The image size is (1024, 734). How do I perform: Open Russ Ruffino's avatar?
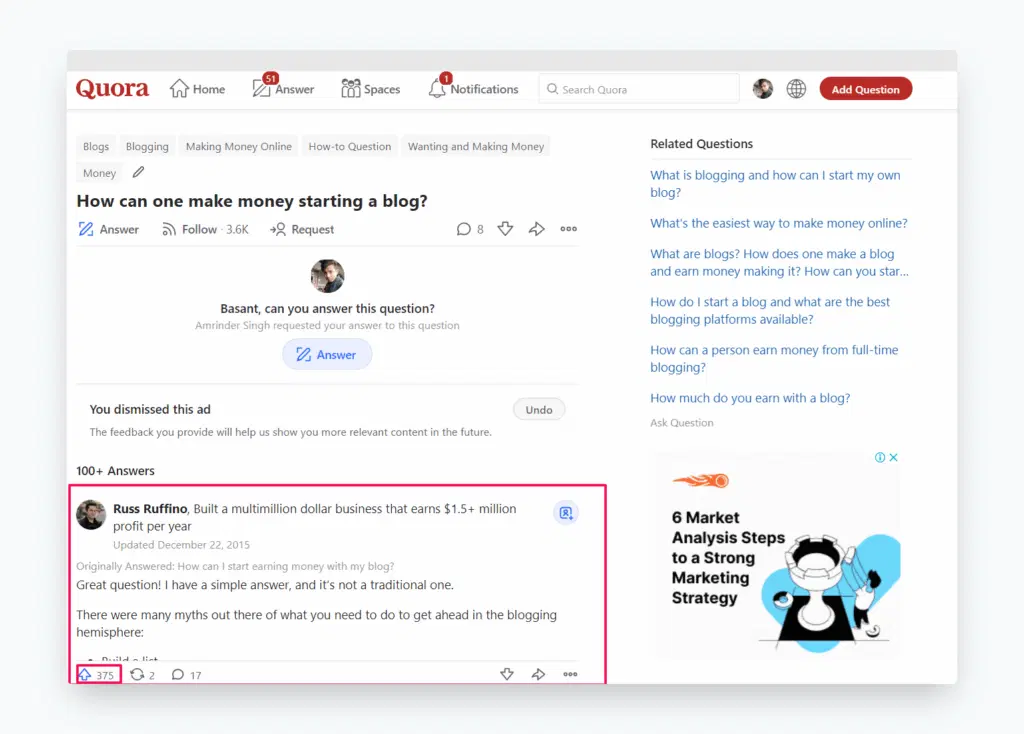click(91, 515)
